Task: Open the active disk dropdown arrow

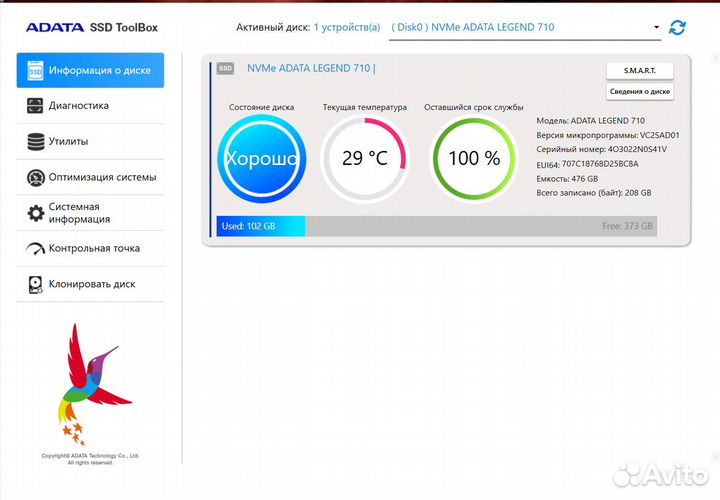Action: [656, 28]
